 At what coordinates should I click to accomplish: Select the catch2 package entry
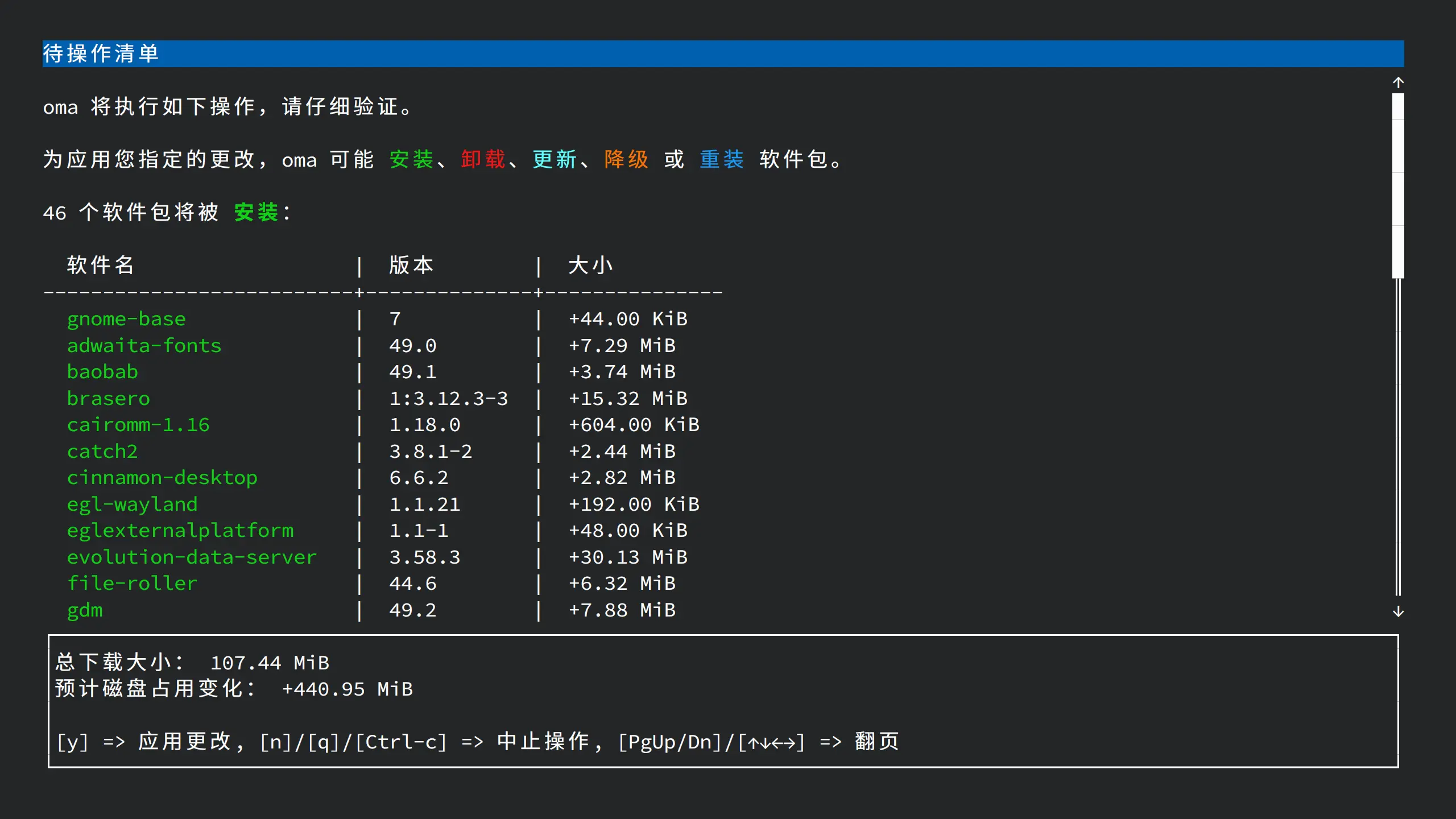[x=102, y=451]
